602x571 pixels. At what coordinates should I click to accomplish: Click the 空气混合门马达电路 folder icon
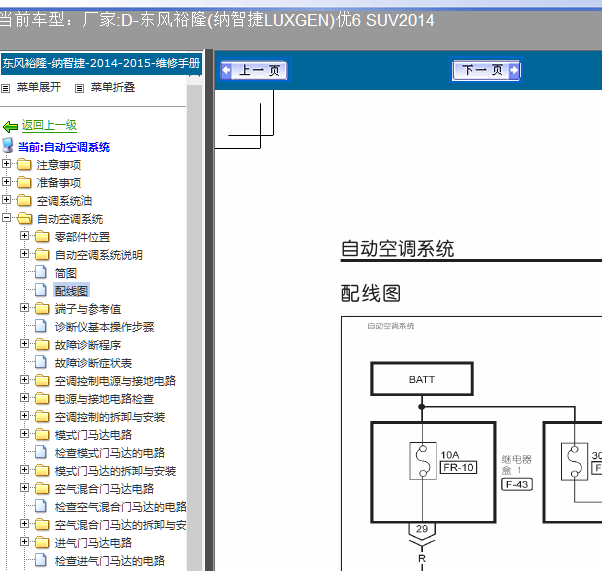[x=42, y=488]
